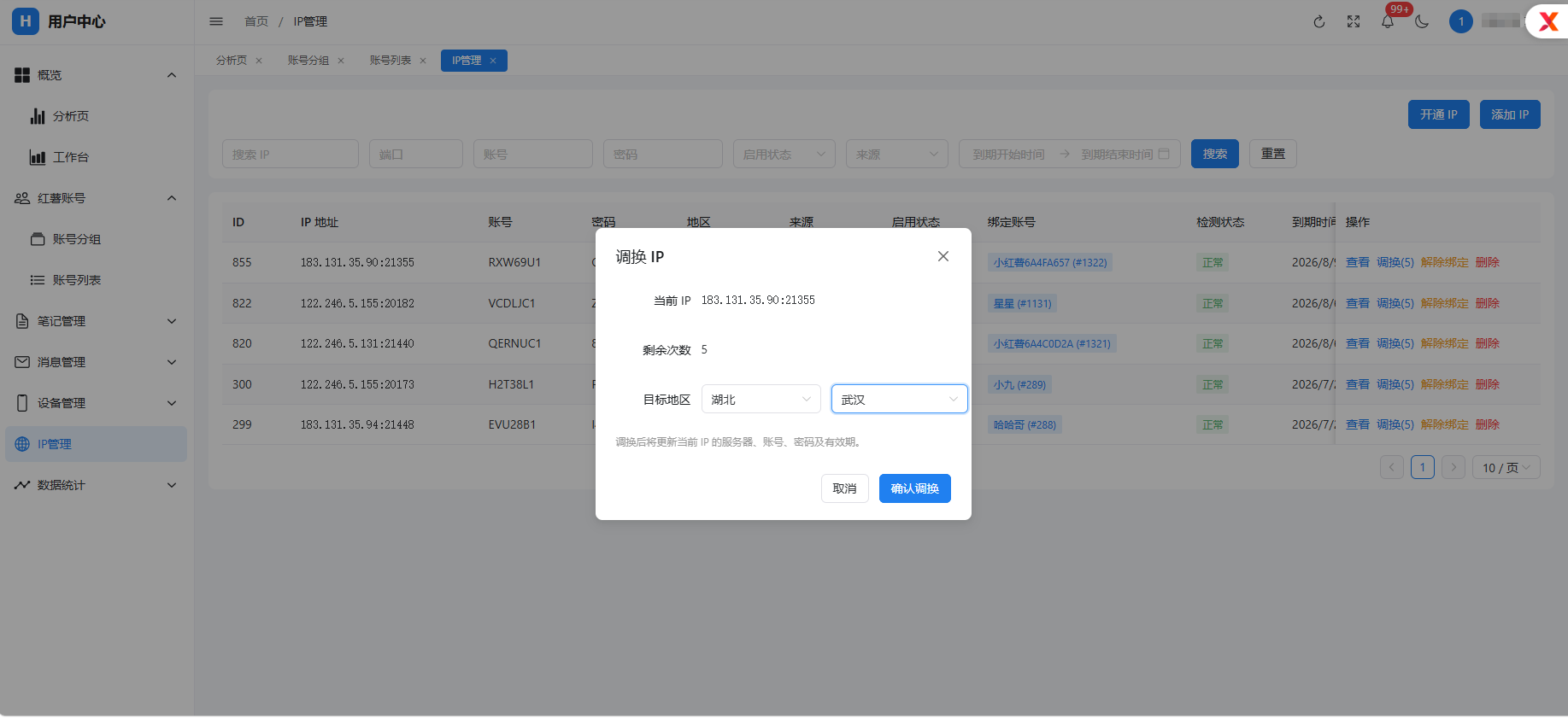Close the 调换 IP dialog
1568x719 pixels.
(x=943, y=256)
